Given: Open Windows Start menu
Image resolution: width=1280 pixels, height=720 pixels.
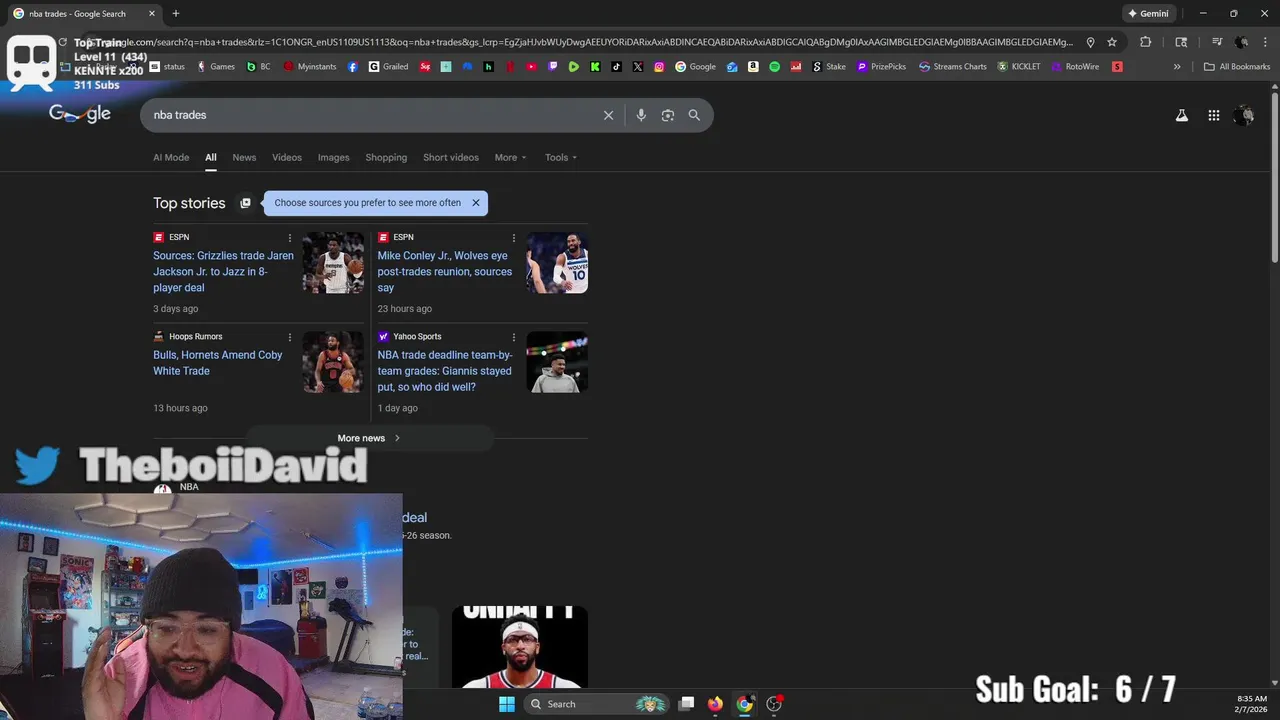Looking at the screenshot, I should pyautogui.click(x=507, y=704).
